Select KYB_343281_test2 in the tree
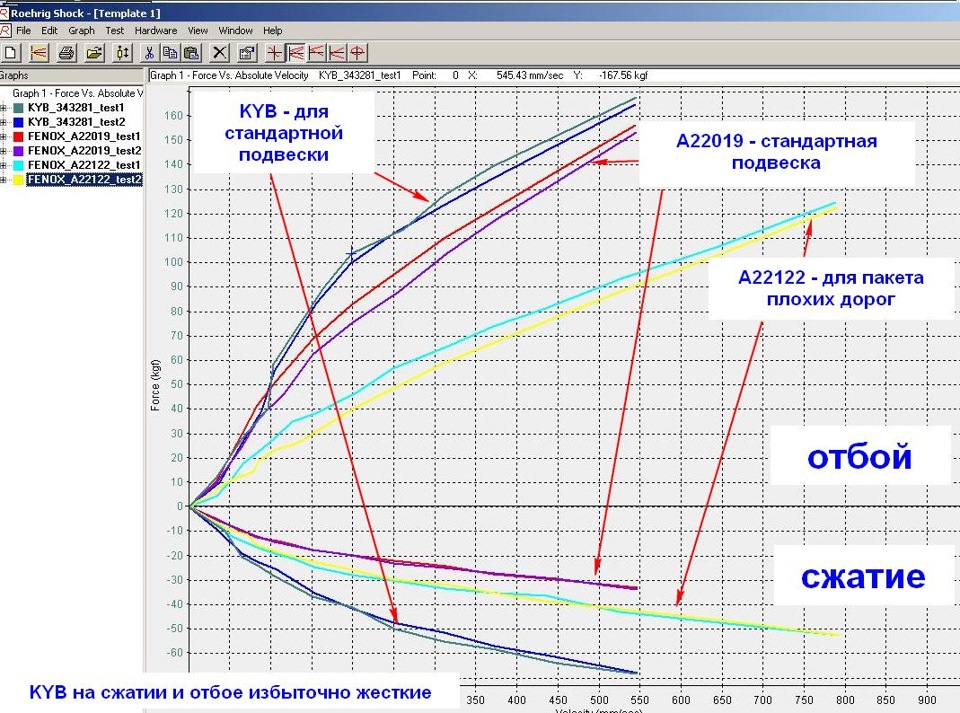This screenshot has height=713, width=960. click(x=76, y=122)
